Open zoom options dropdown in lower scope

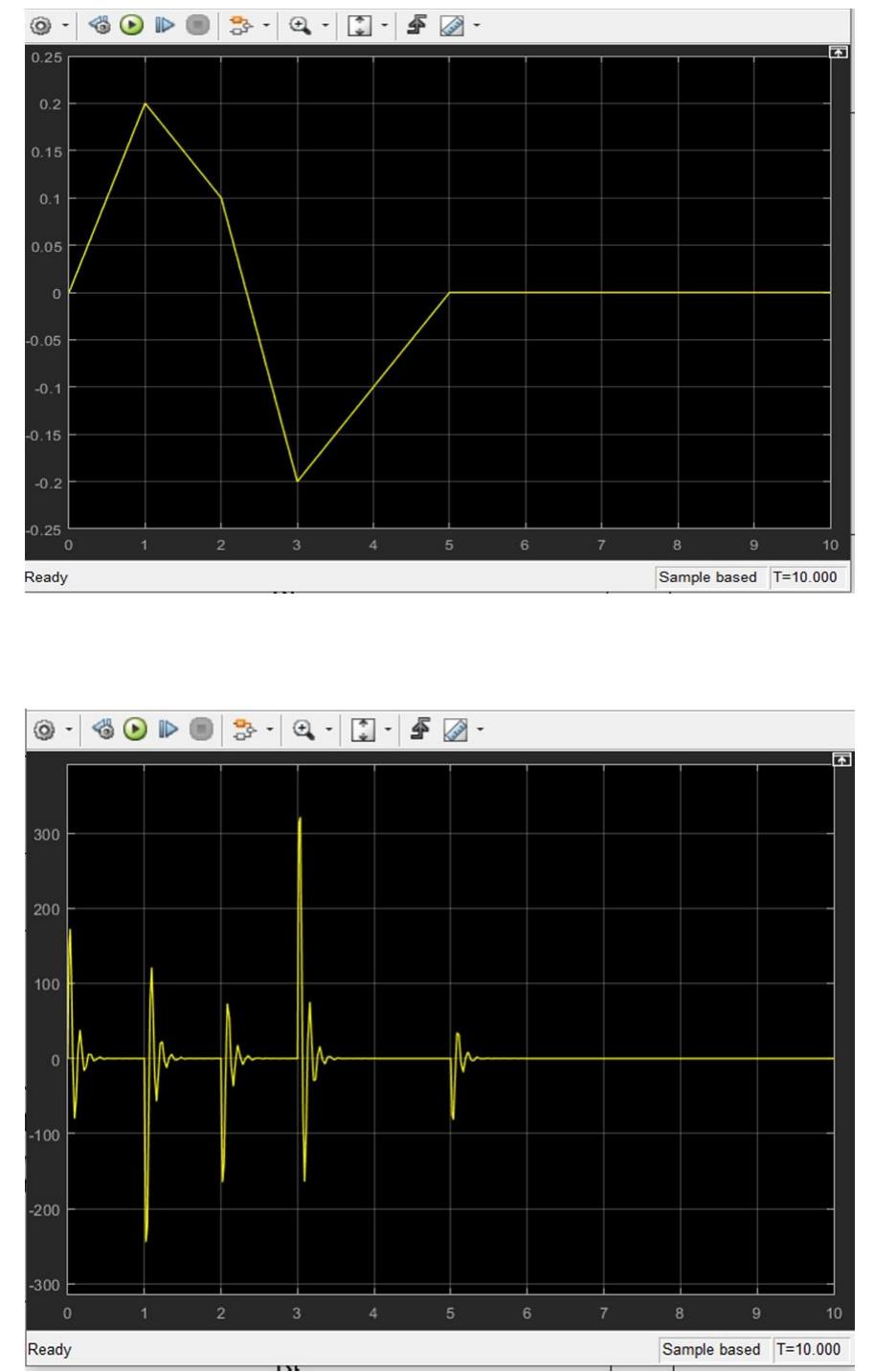329,730
